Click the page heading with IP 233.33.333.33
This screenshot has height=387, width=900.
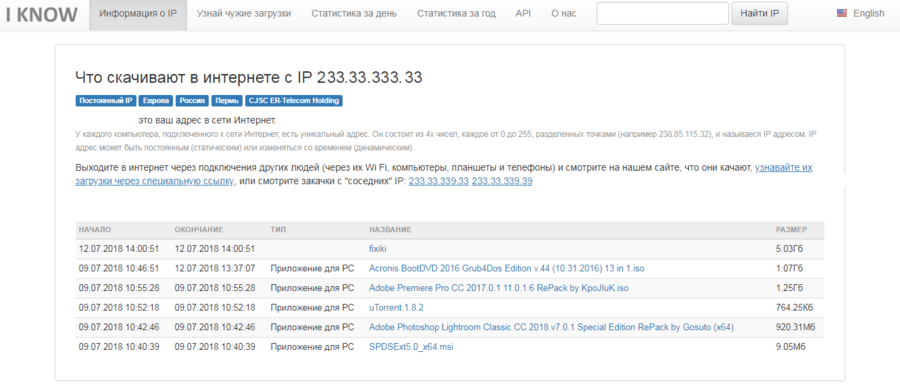tap(249, 78)
